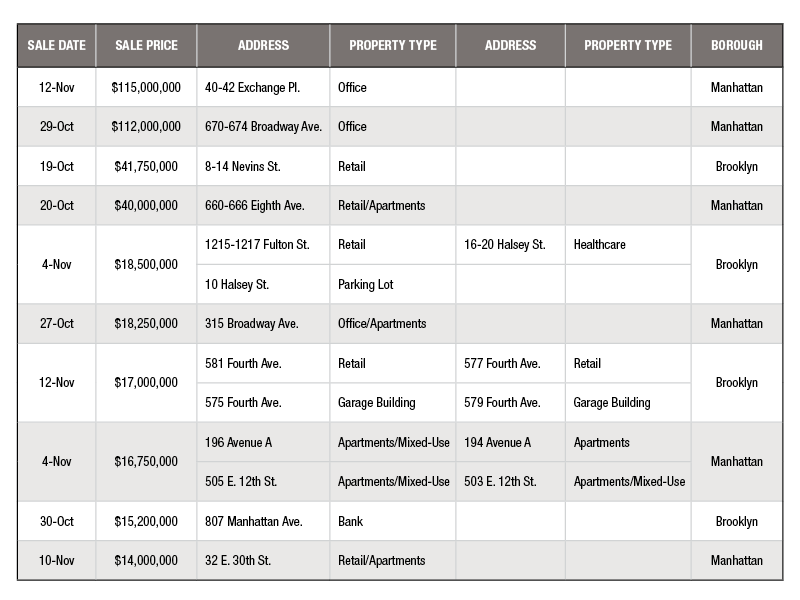Select the Parking Lot cell
Screen dimensions: 800x600
click(393, 285)
